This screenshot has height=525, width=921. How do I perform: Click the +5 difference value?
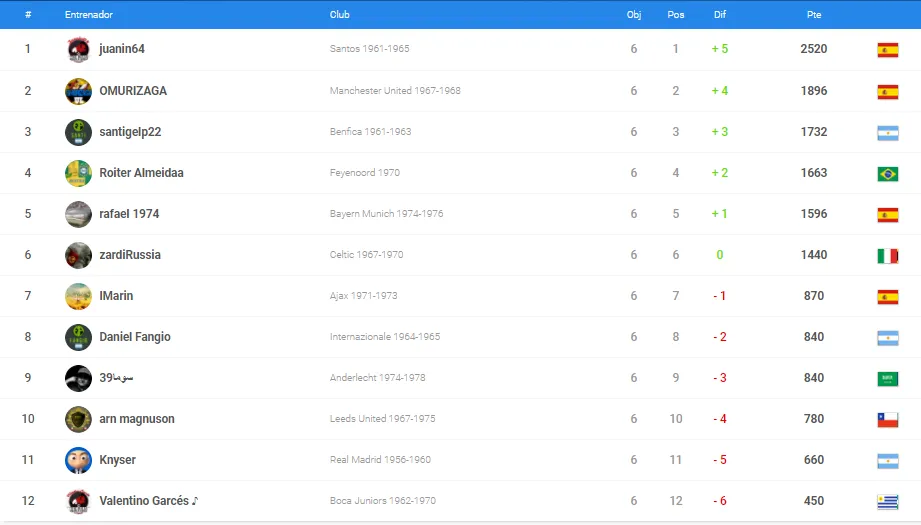[720, 49]
